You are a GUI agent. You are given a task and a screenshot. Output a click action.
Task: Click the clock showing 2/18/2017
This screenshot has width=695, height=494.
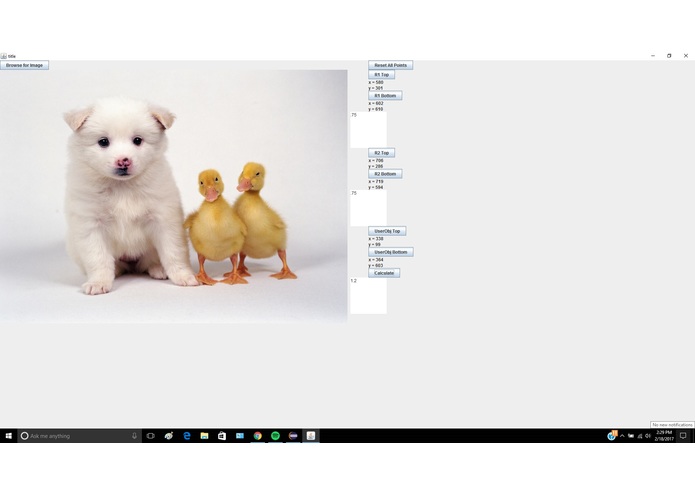point(664,436)
